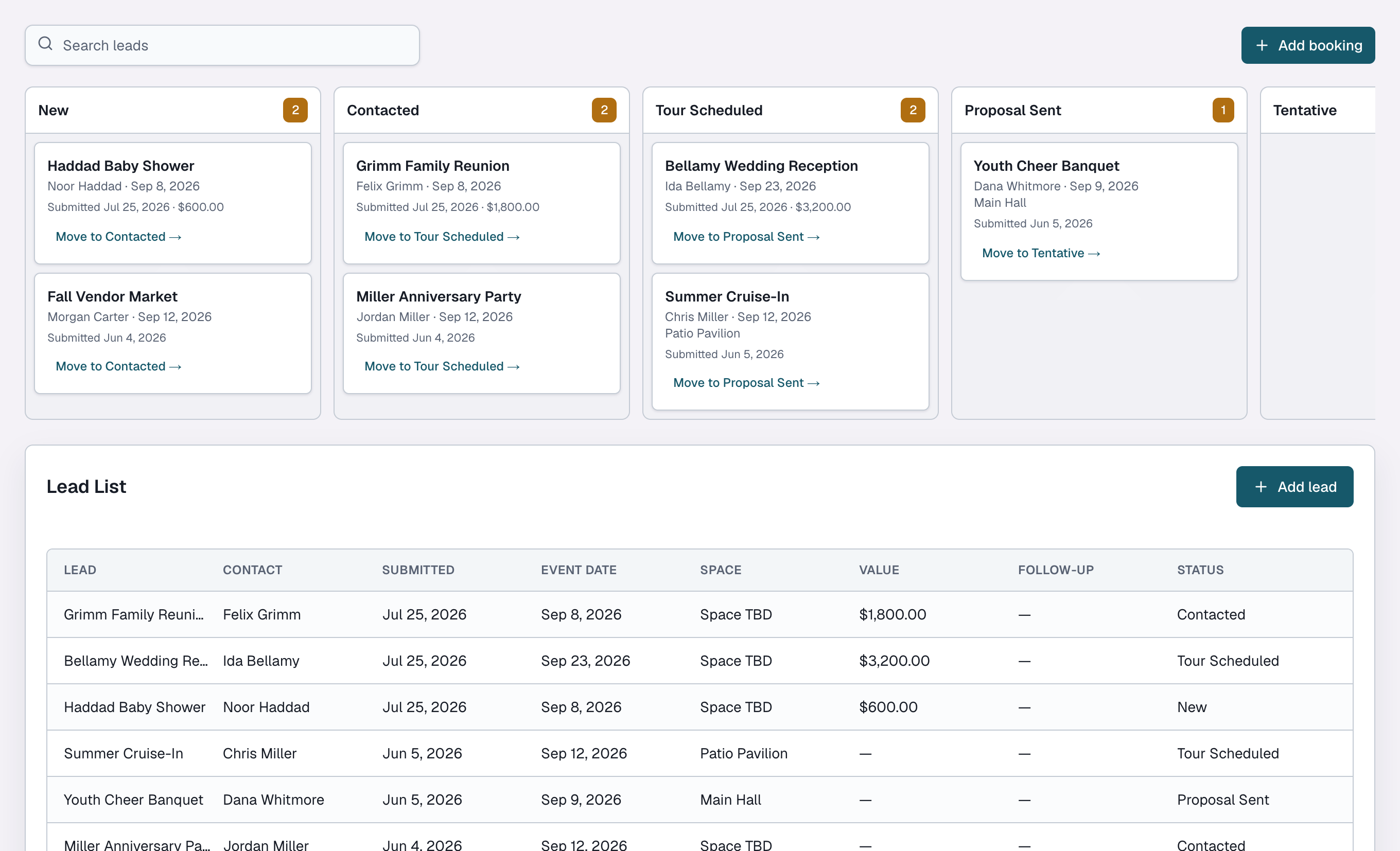The width and height of the screenshot is (1400, 851).
Task: Move Fall Vendor Market to Contacted
Action: click(118, 366)
